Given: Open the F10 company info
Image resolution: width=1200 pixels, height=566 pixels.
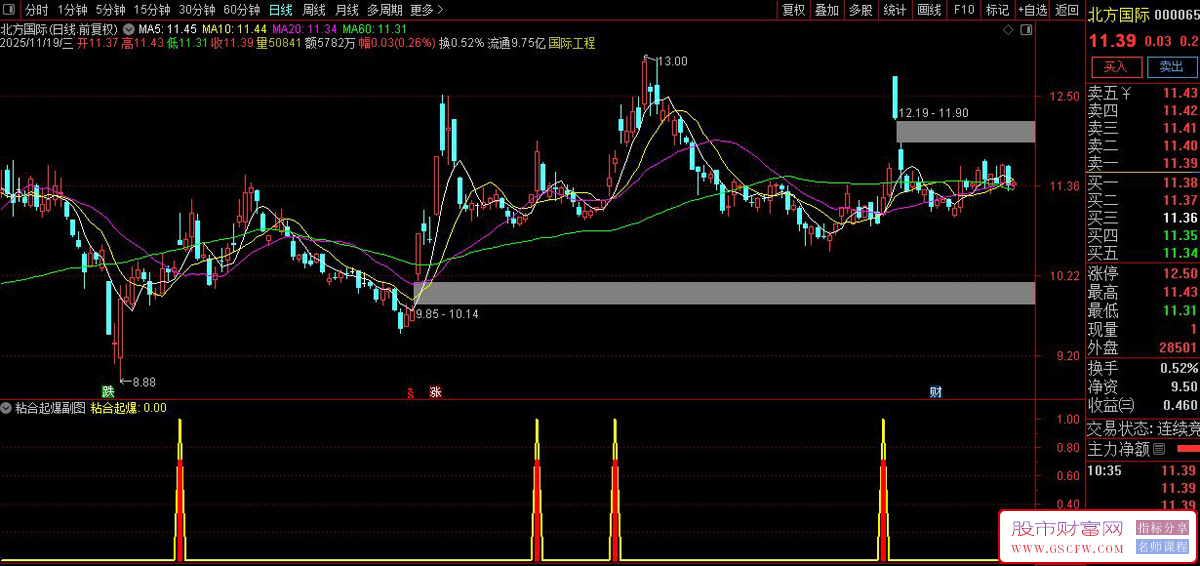Looking at the screenshot, I should coord(964,10).
